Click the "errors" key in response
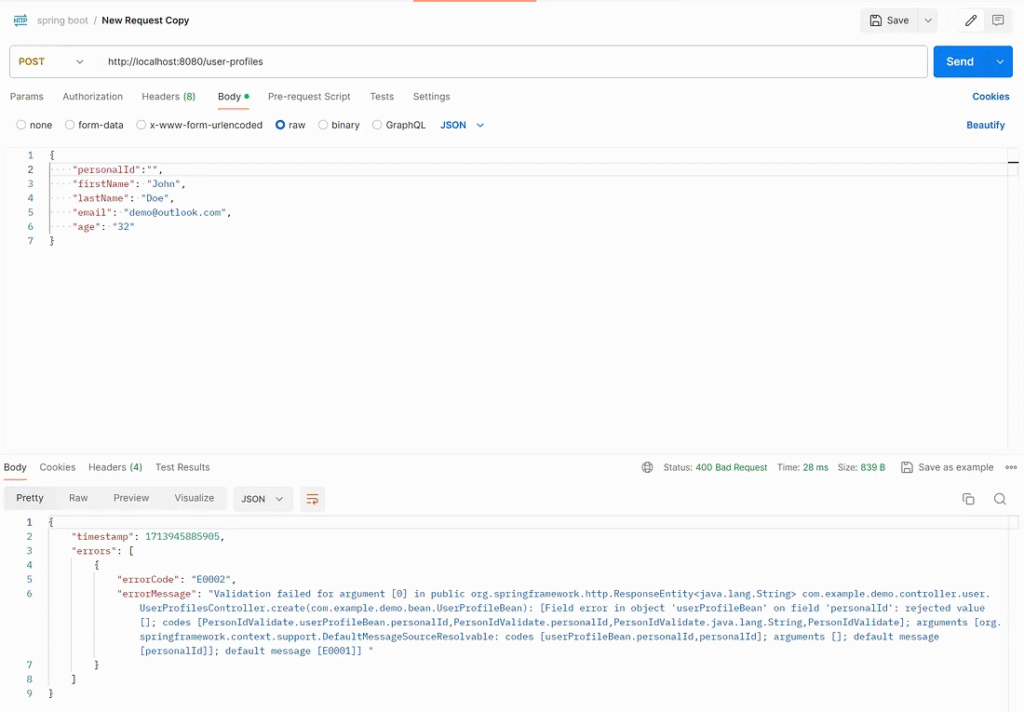The image size is (1024, 712). pos(94,551)
